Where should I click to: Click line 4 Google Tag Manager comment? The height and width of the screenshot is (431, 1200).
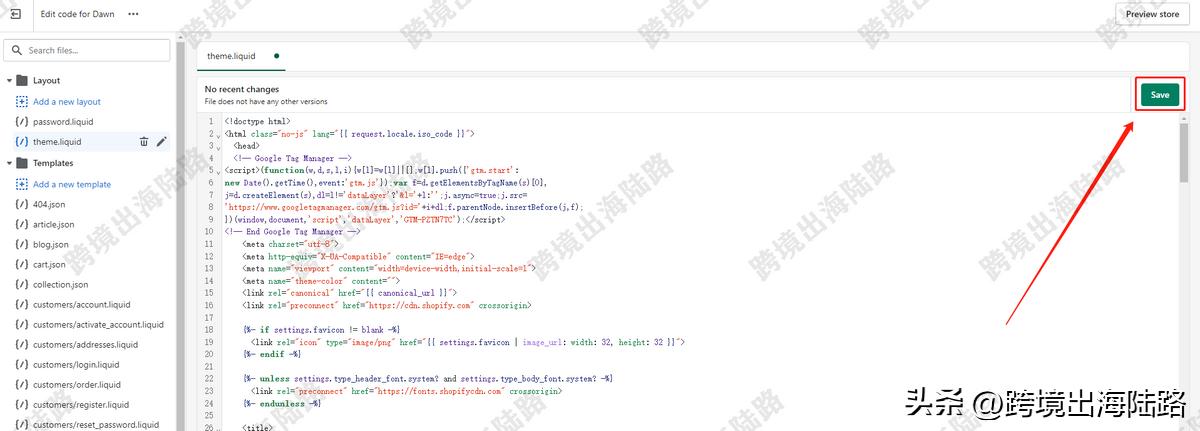click(292, 158)
